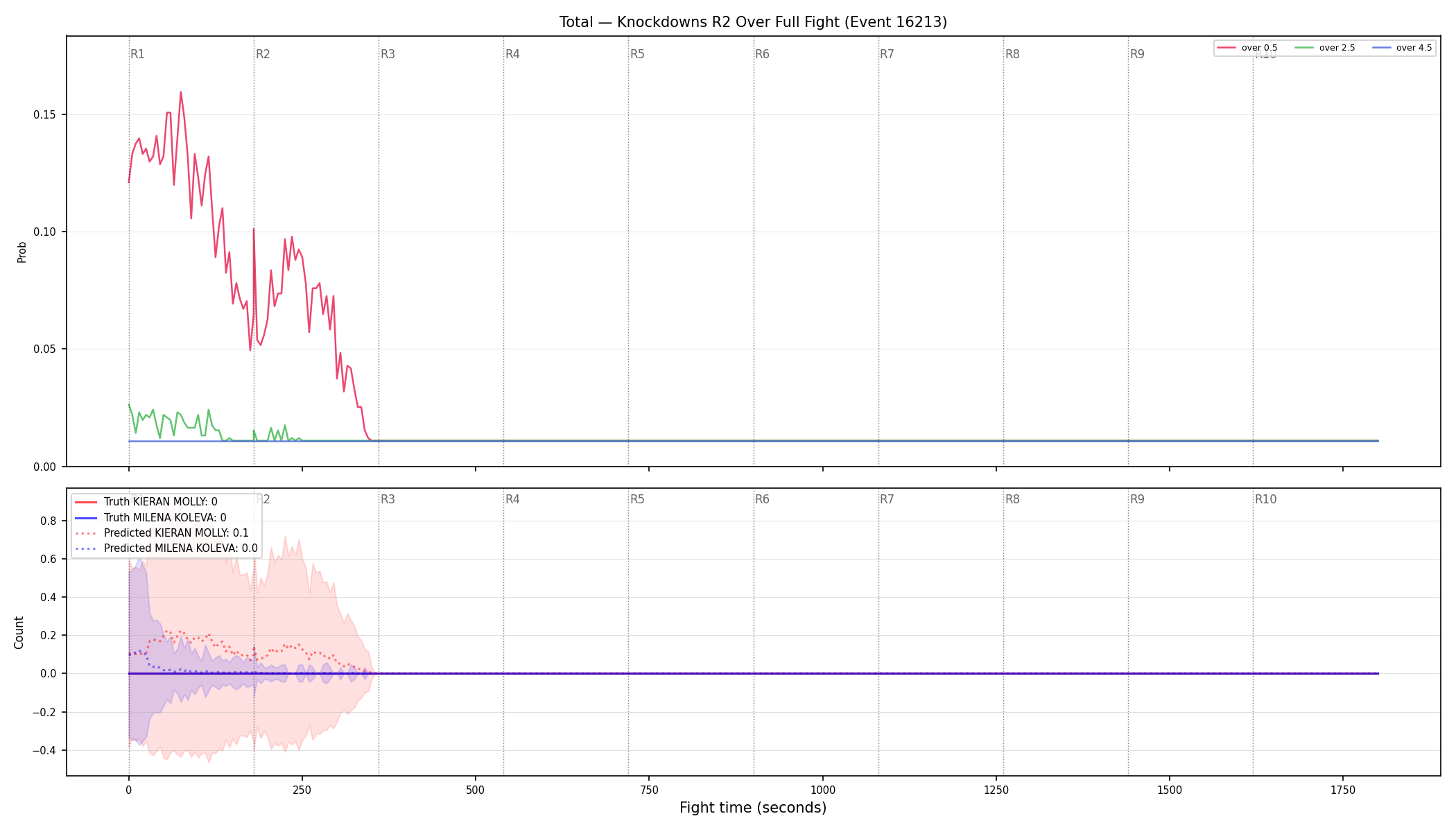Click the R7 round marker in bottom chart

click(887, 499)
